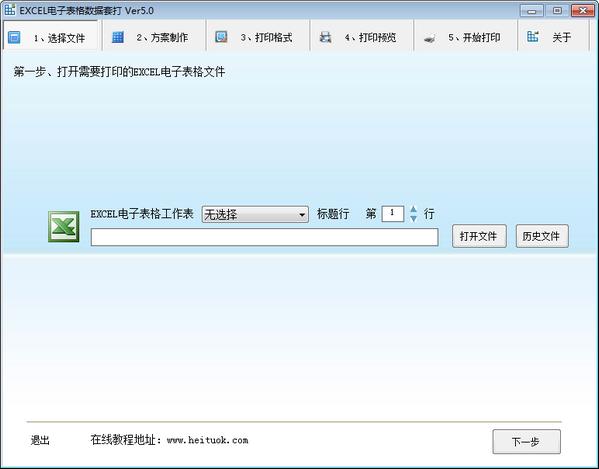Click the app icon in title bar
The height and width of the screenshot is (469, 599).
[10, 10]
